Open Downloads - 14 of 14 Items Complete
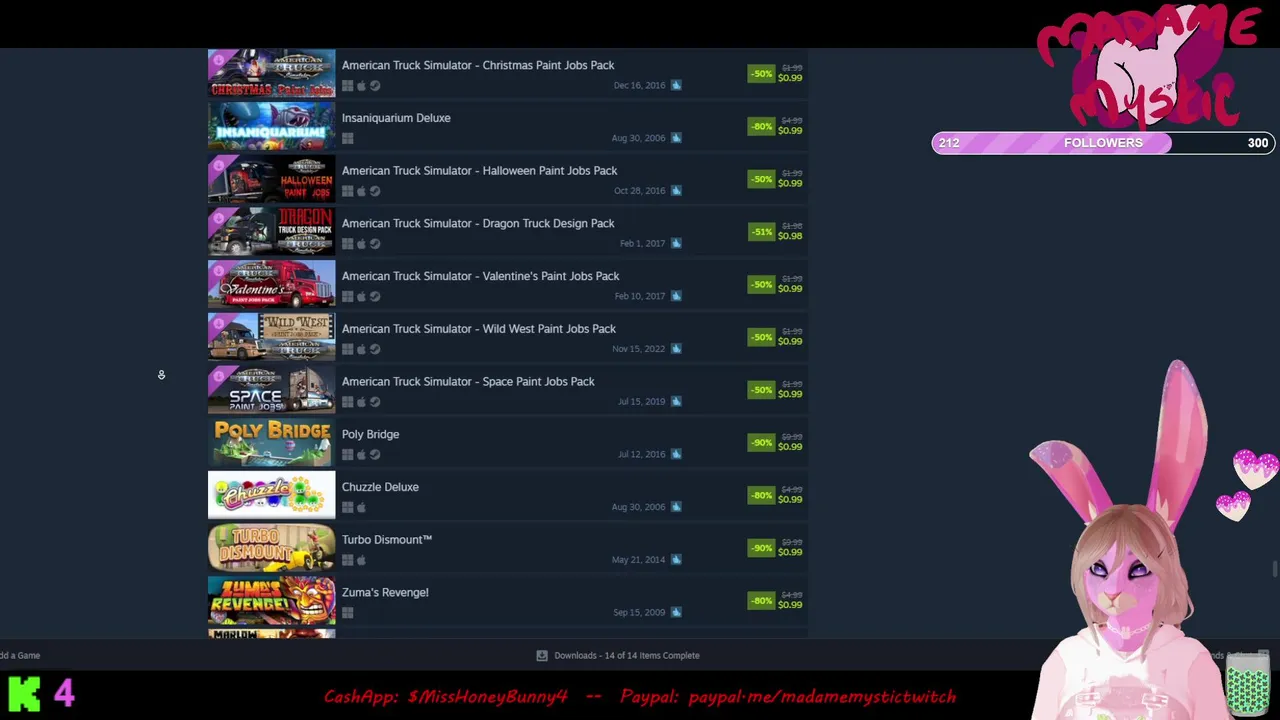This screenshot has width=1280, height=720. tap(627, 656)
